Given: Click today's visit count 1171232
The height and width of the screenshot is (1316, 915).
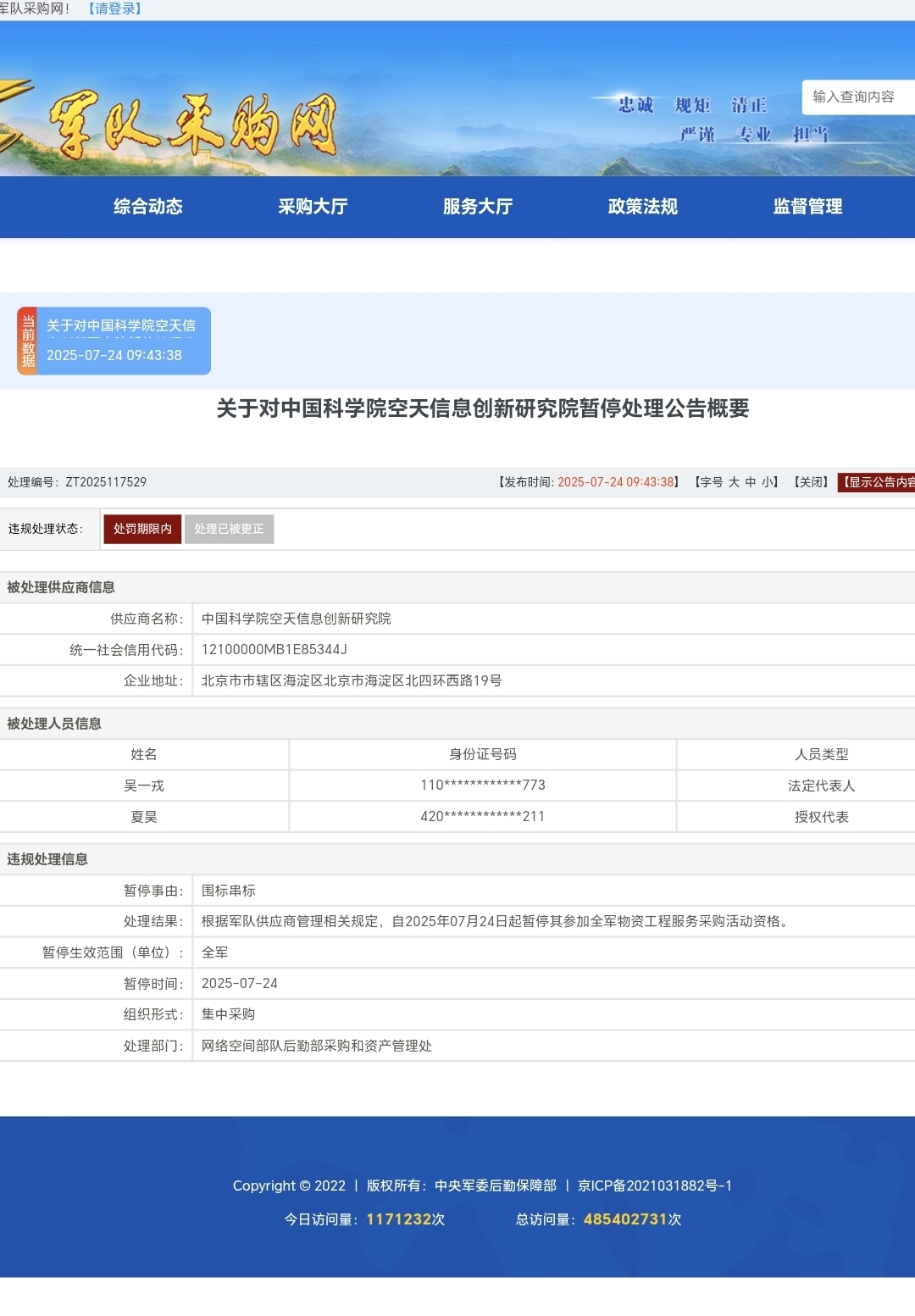Looking at the screenshot, I should 399,1219.
